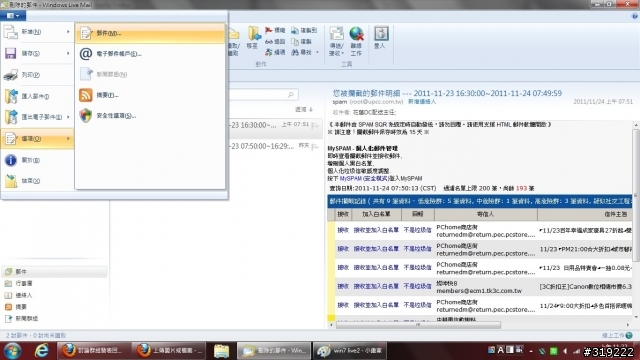Image resolution: width=640 pixels, height=360 pixels.
Task: Toggle flag on the 上午 07:51 message
Action: [x=315, y=125]
